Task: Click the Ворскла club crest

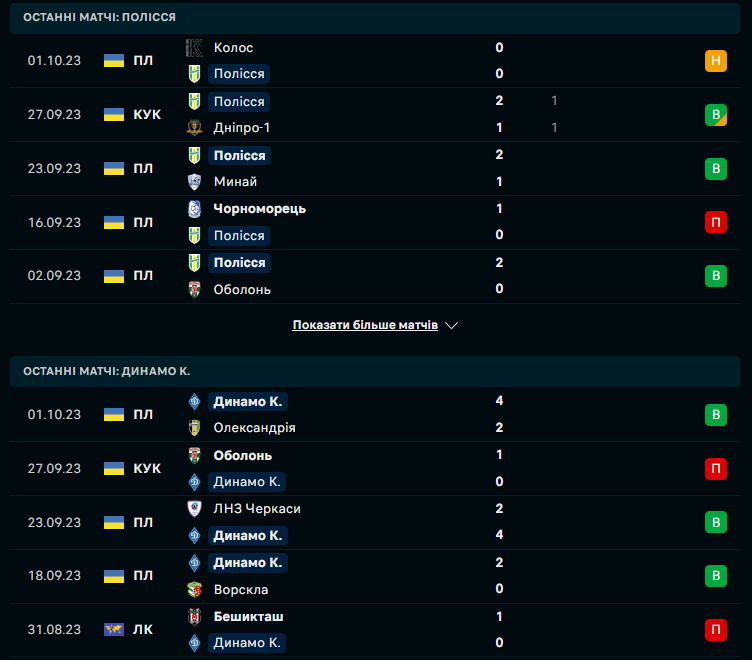Action: [x=195, y=589]
